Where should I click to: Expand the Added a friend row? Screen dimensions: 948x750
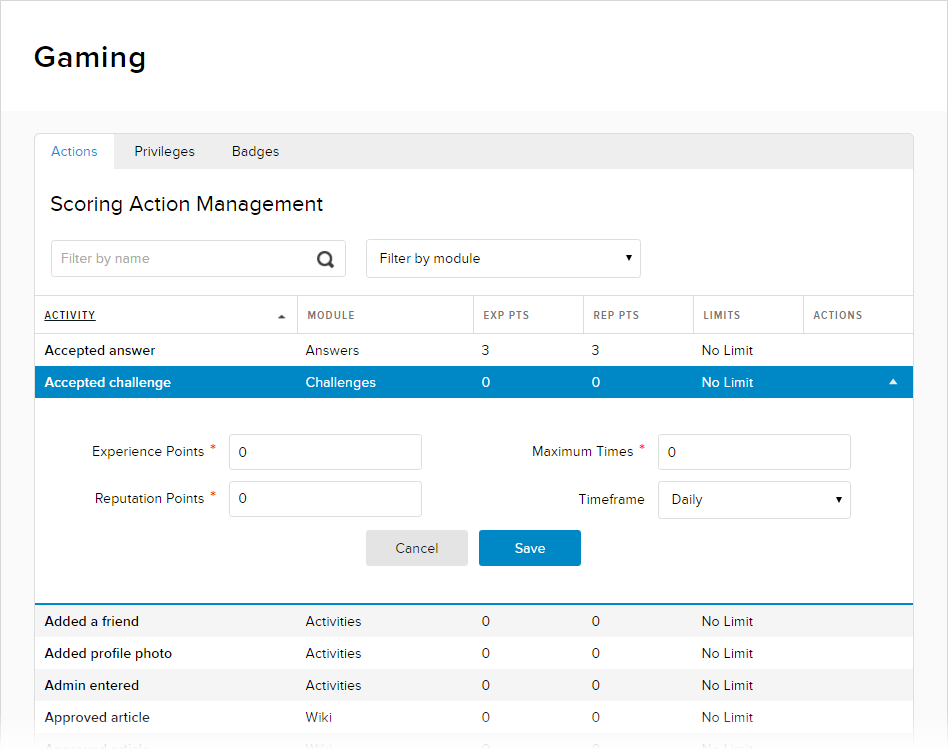[x=92, y=621]
